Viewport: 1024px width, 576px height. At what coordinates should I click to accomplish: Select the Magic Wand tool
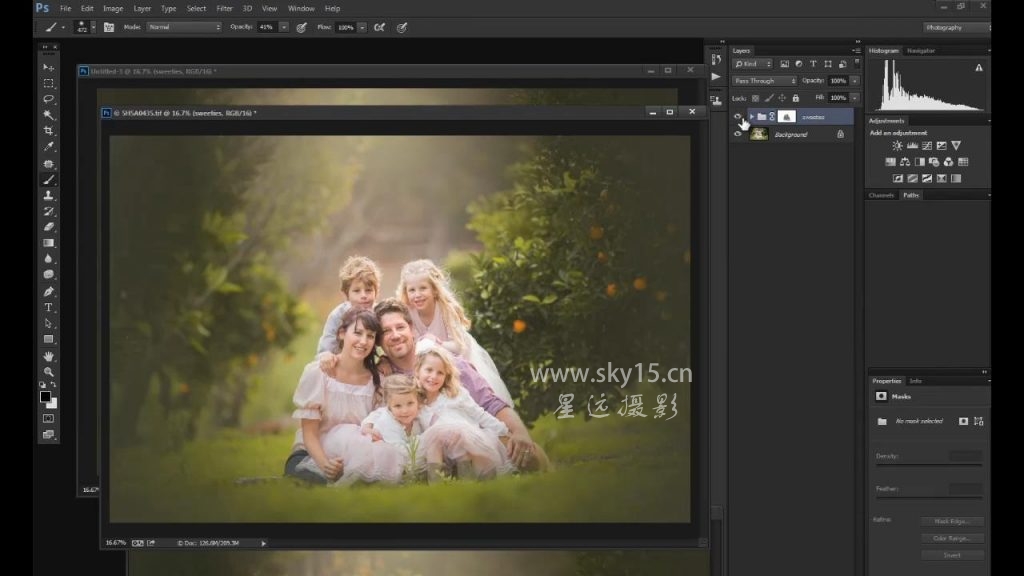pyautogui.click(x=48, y=115)
